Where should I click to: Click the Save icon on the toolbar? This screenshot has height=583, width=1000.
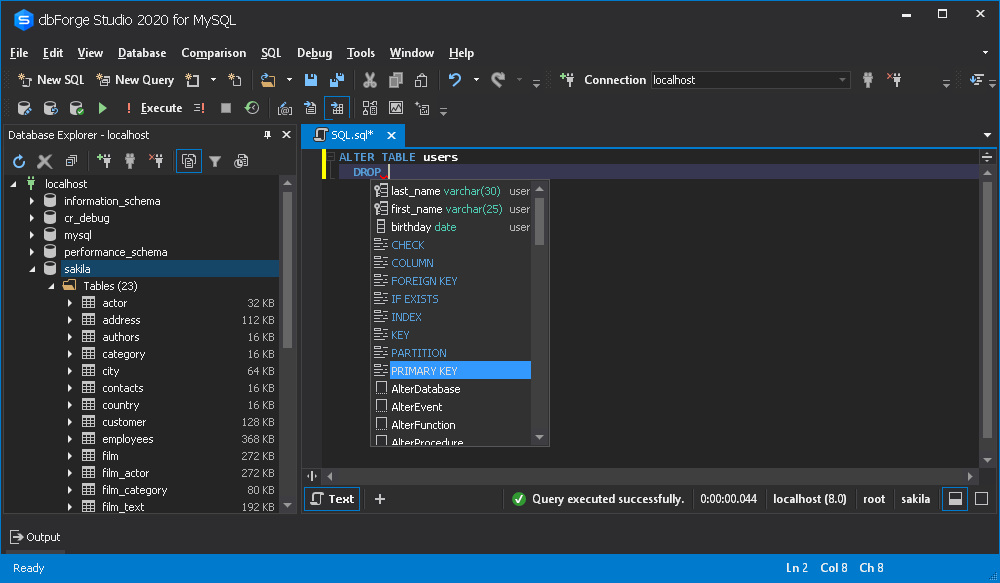311,79
